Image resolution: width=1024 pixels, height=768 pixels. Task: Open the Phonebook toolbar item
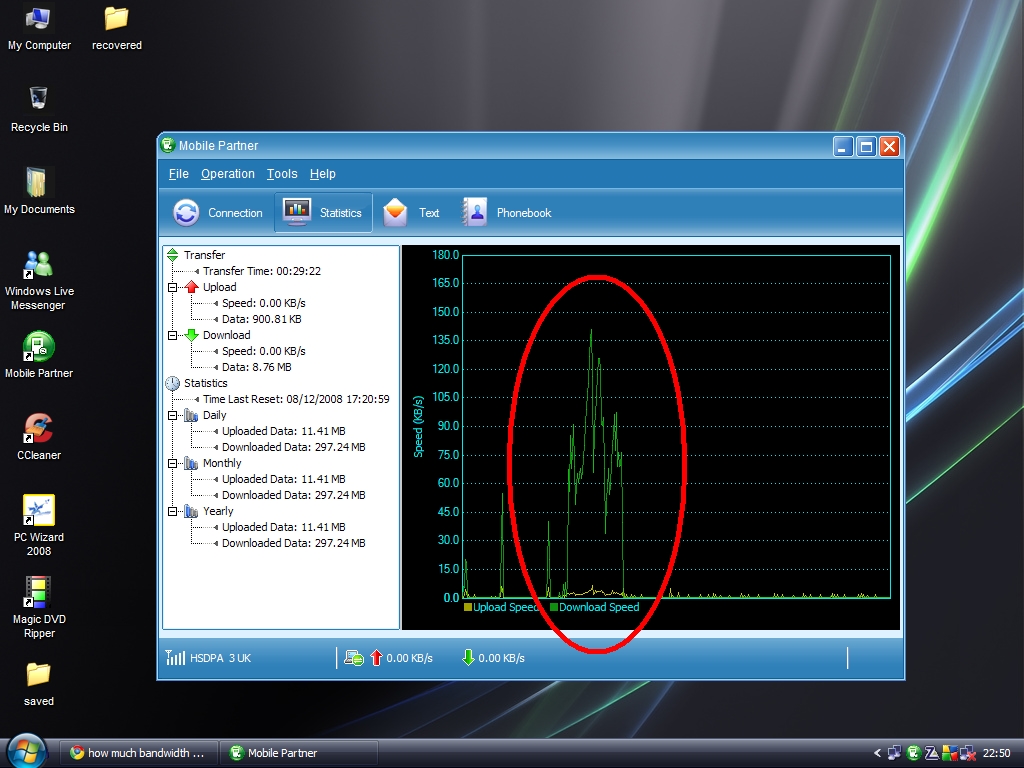pyautogui.click(x=507, y=213)
